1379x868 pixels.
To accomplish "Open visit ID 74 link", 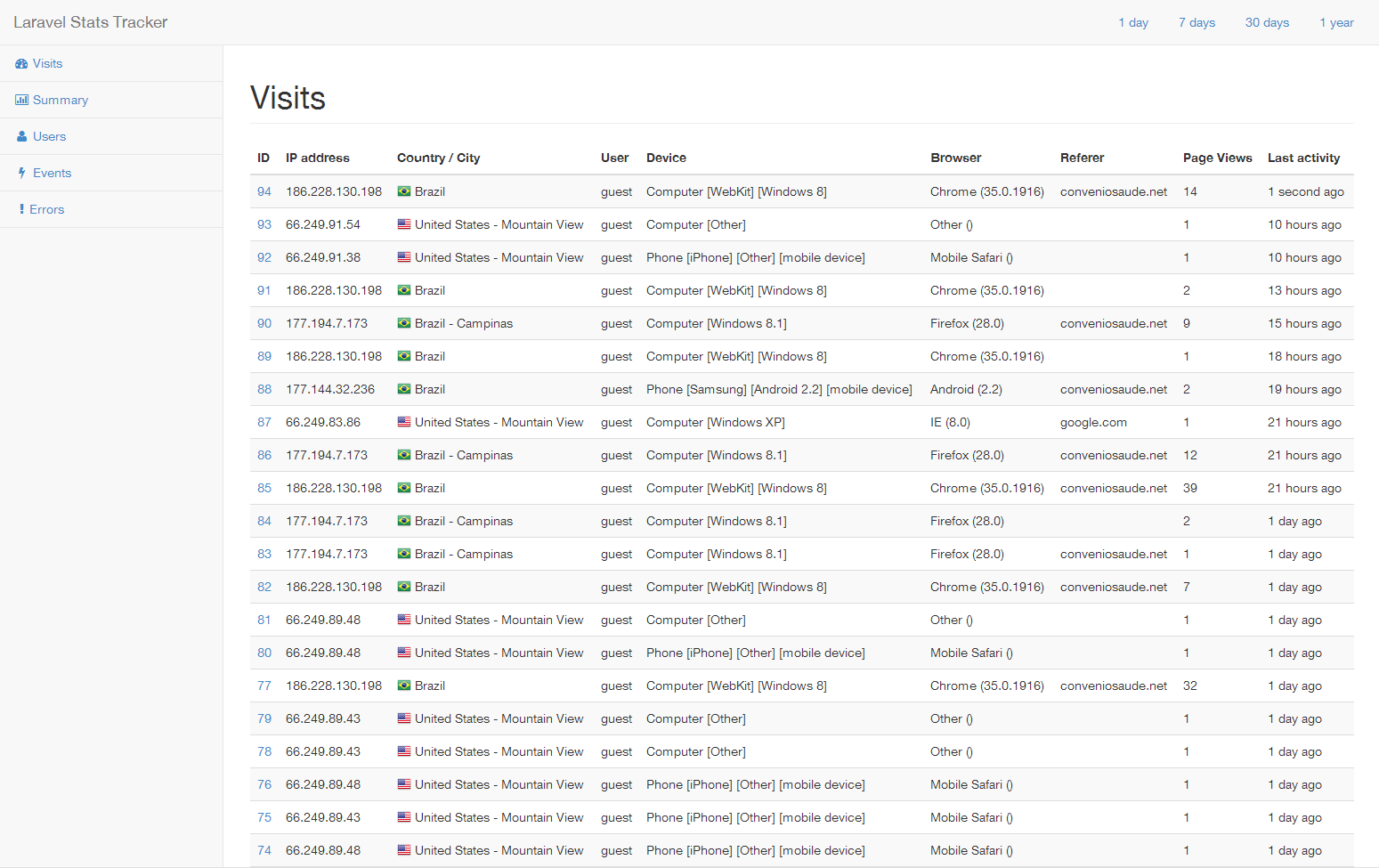I will 264,851.
